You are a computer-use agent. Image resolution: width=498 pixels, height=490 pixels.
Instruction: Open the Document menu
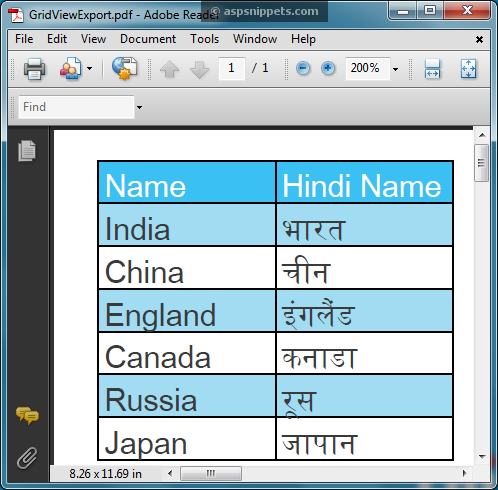[148, 39]
